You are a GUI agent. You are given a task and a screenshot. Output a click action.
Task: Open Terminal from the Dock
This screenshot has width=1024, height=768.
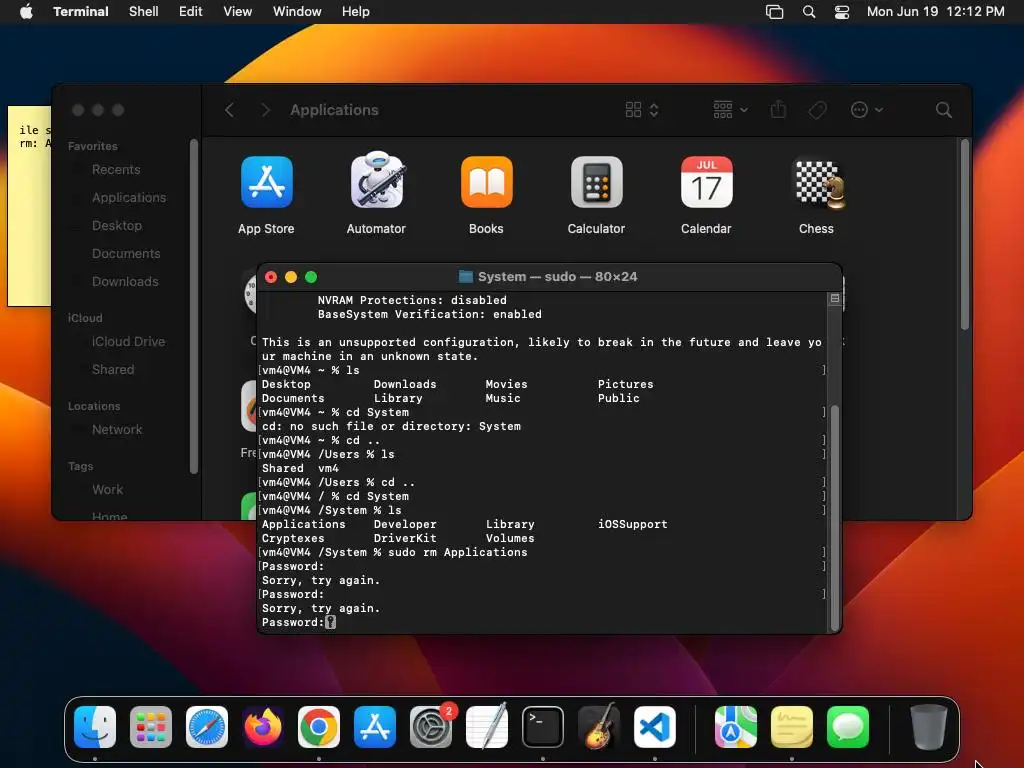543,727
